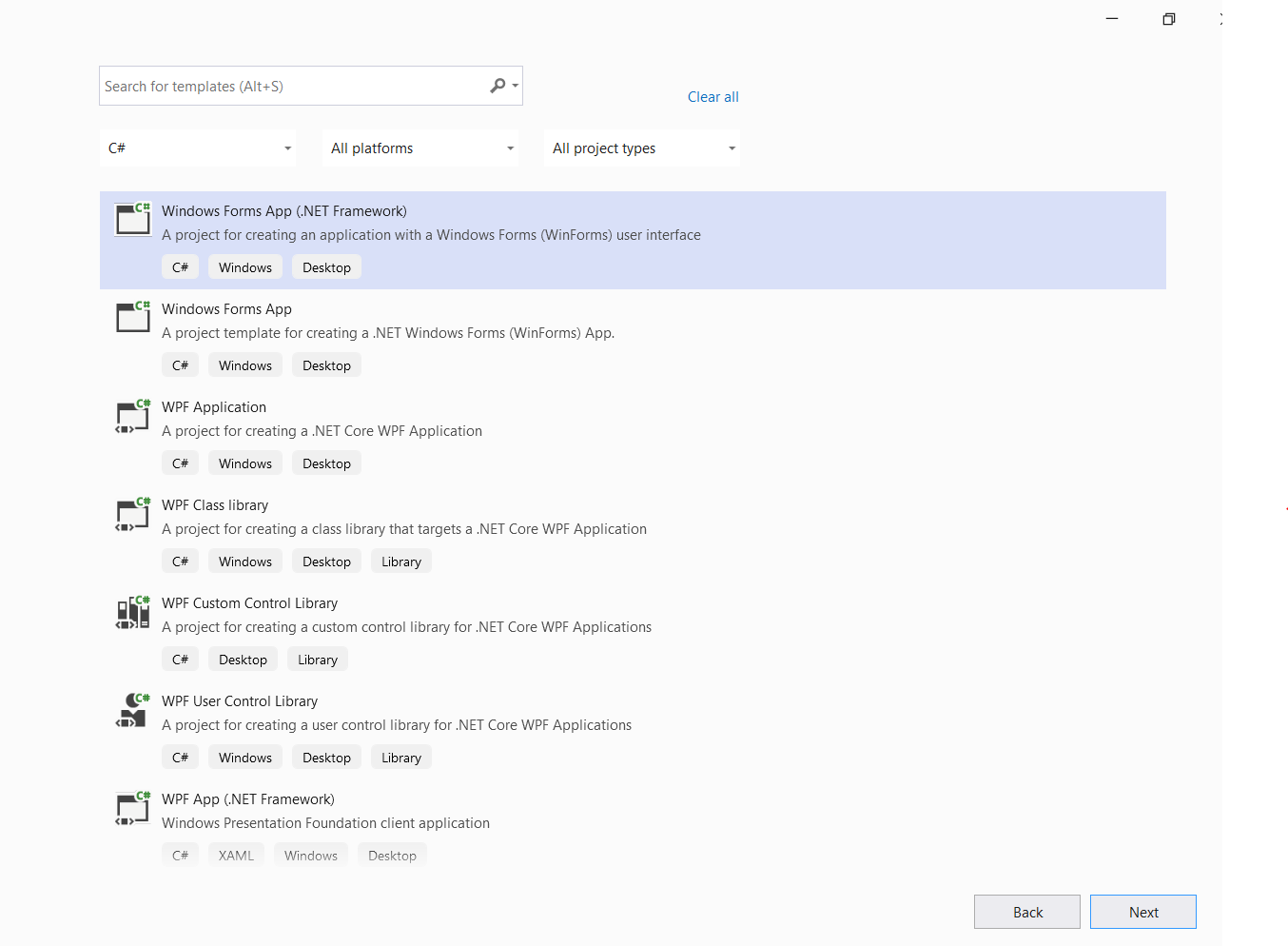The image size is (1288, 946).
Task: Click Library tag under WPF User Control Library
Action: [401, 758]
